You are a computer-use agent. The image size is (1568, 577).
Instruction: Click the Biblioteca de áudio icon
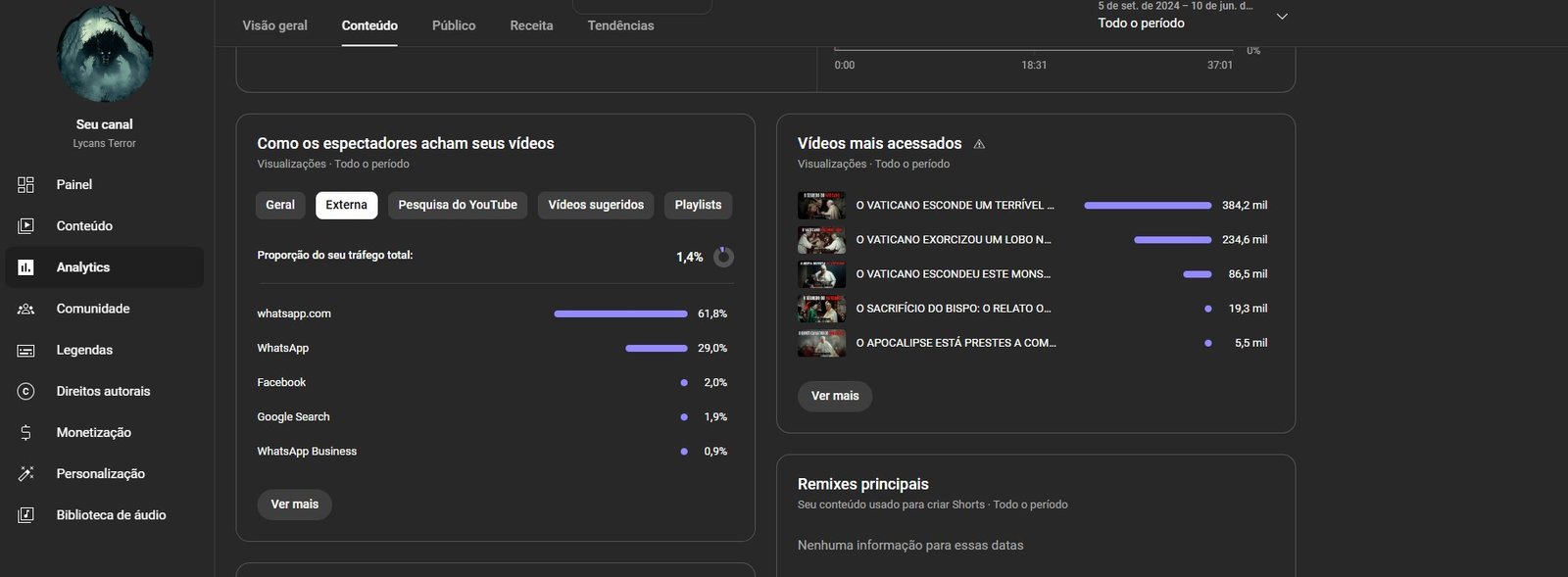pyautogui.click(x=25, y=514)
